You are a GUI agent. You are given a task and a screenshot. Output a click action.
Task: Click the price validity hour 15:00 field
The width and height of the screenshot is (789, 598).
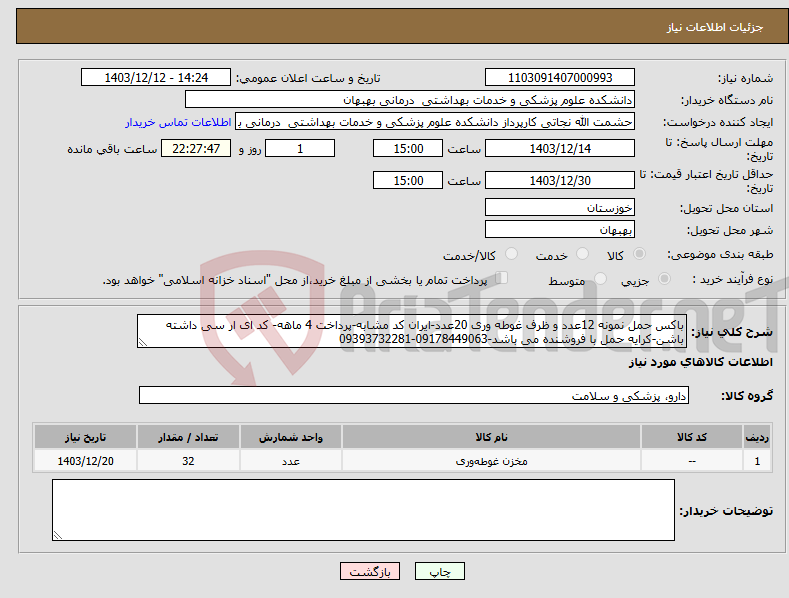click(408, 180)
